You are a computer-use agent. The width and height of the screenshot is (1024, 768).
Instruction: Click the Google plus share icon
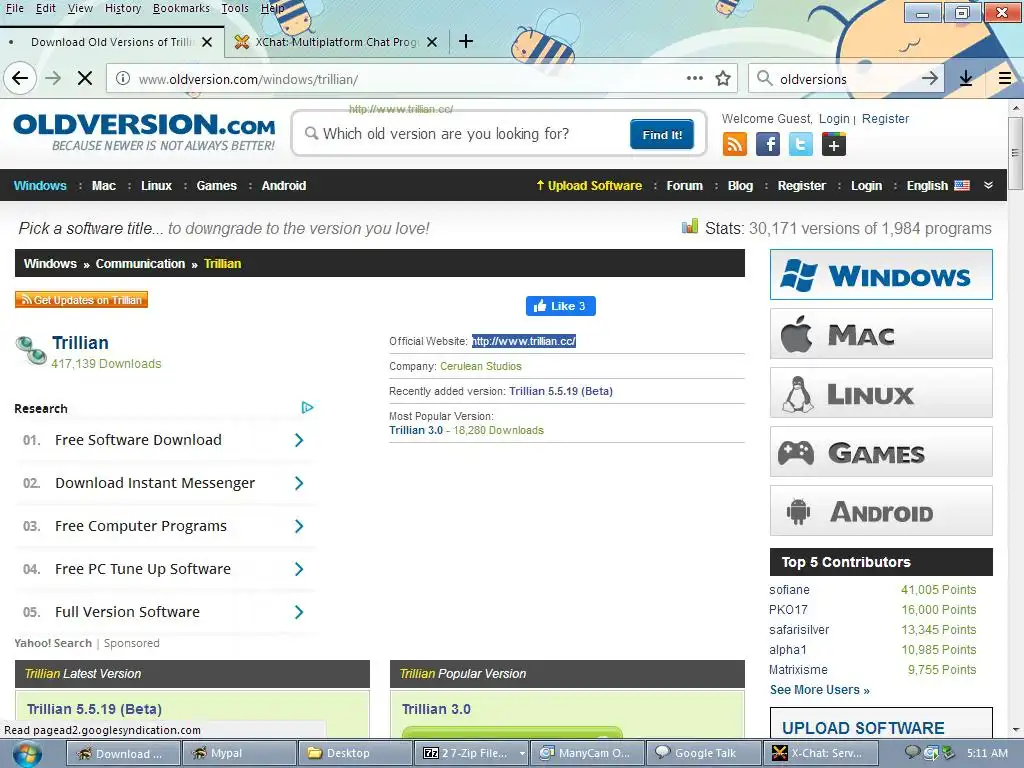(x=834, y=144)
